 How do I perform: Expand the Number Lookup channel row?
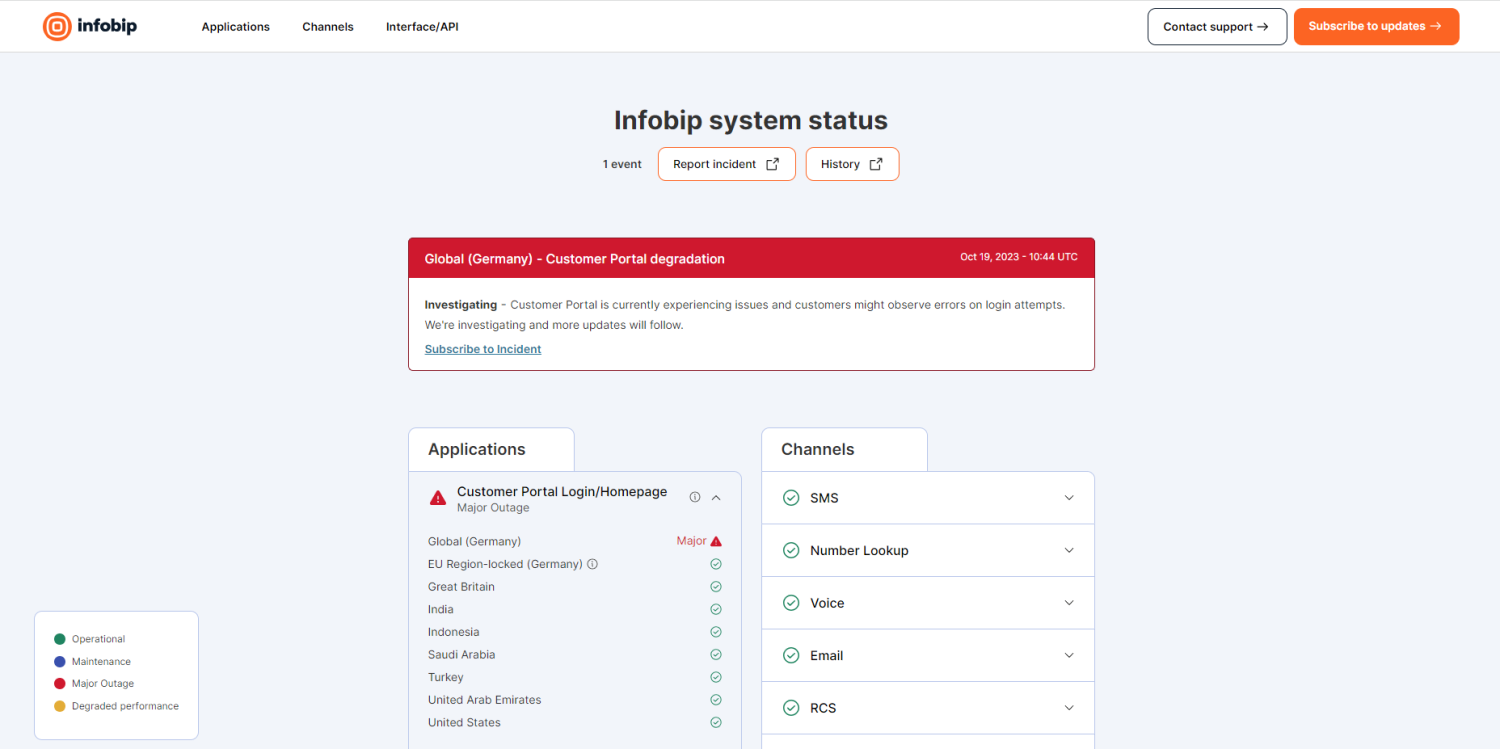pos(1069,550)
